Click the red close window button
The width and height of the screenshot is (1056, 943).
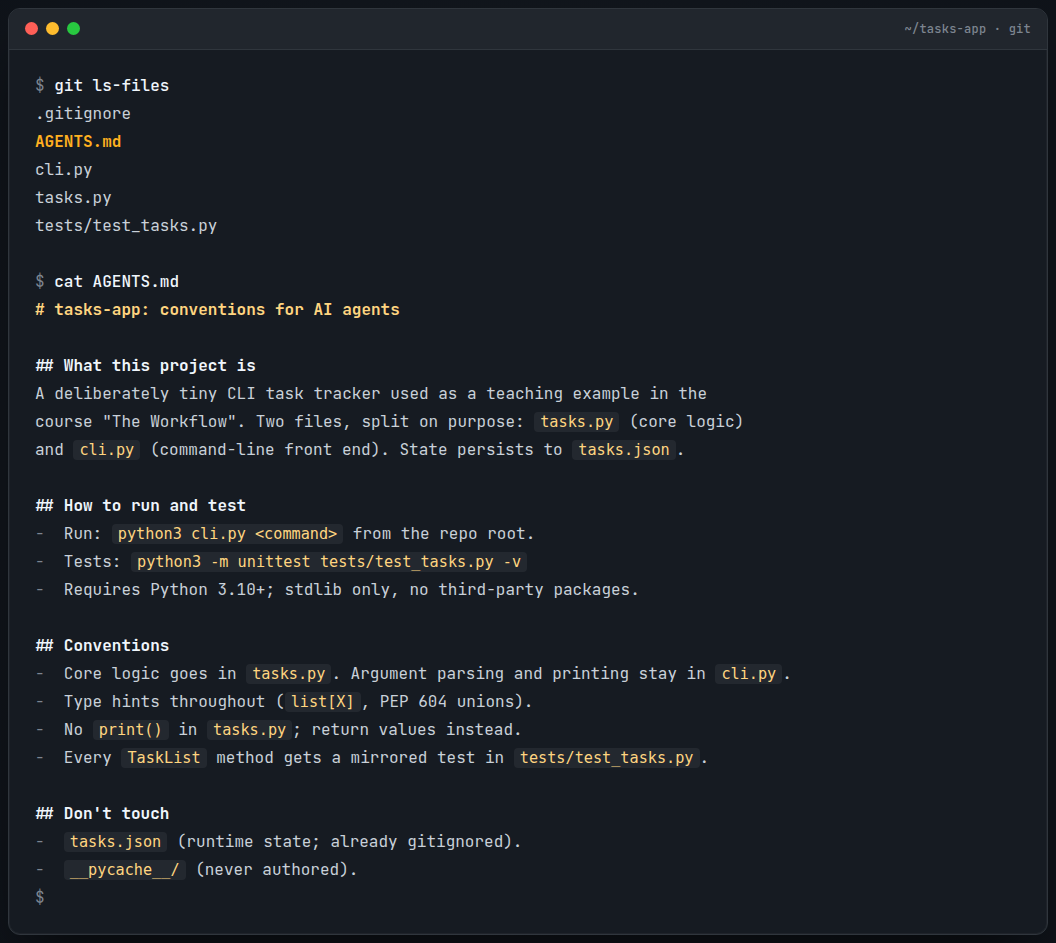(31, 28)
